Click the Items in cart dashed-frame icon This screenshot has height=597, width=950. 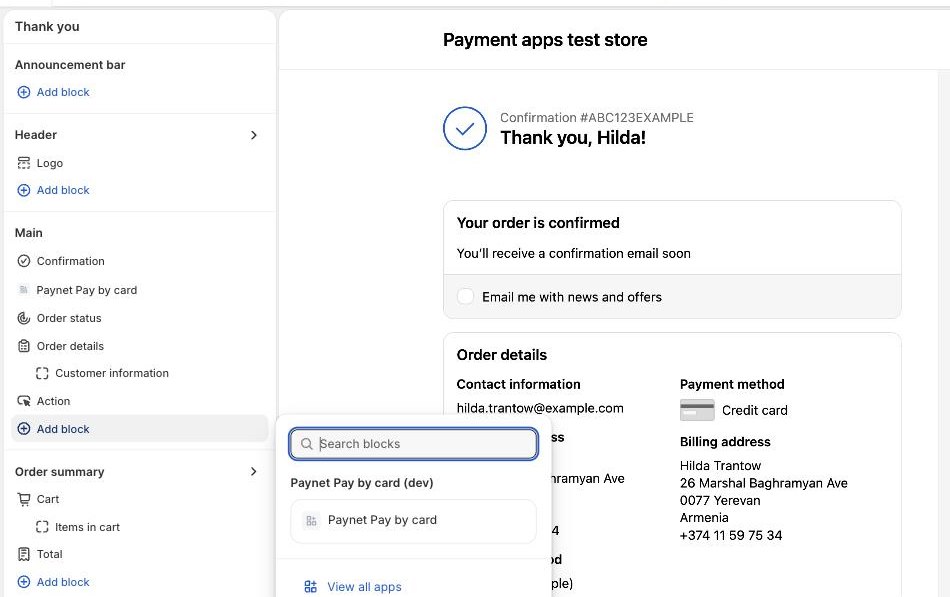pyautogui.click(x=42, y=527)
